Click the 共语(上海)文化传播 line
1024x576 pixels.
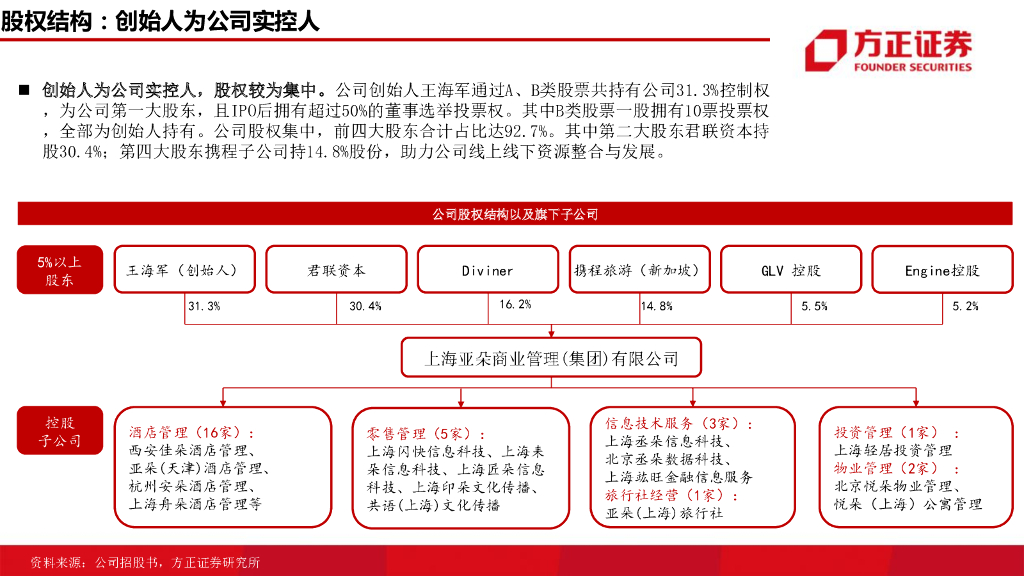433,505
